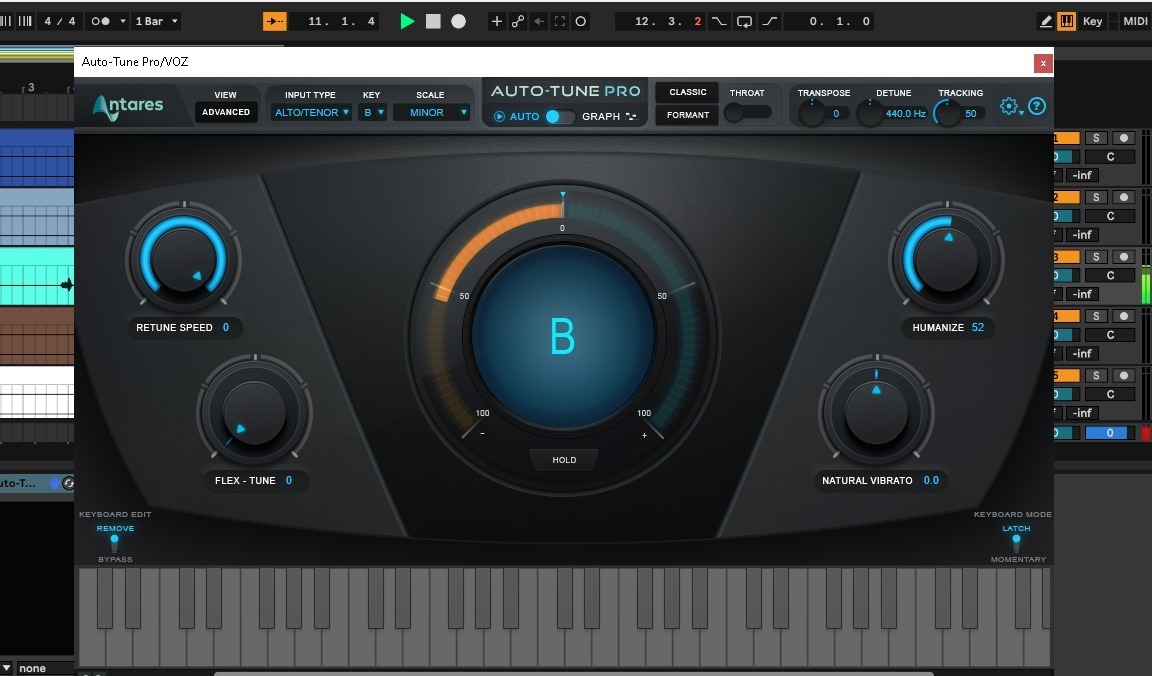Image resolution: width=1152 pixels, height=676 pixels.
Task: Click the Natural Vibrato value 0.0
Action: click(931, 480)
